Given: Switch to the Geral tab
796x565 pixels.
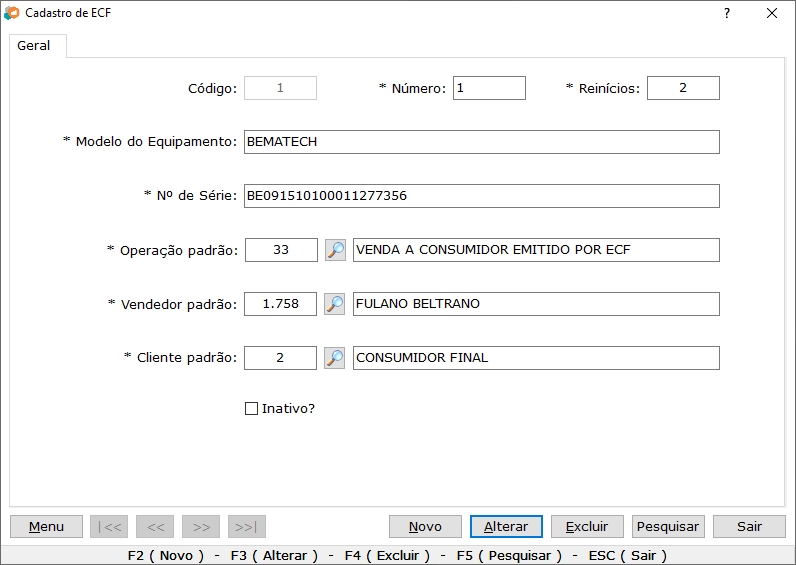Looking at the screenshot, I should 34,46.
